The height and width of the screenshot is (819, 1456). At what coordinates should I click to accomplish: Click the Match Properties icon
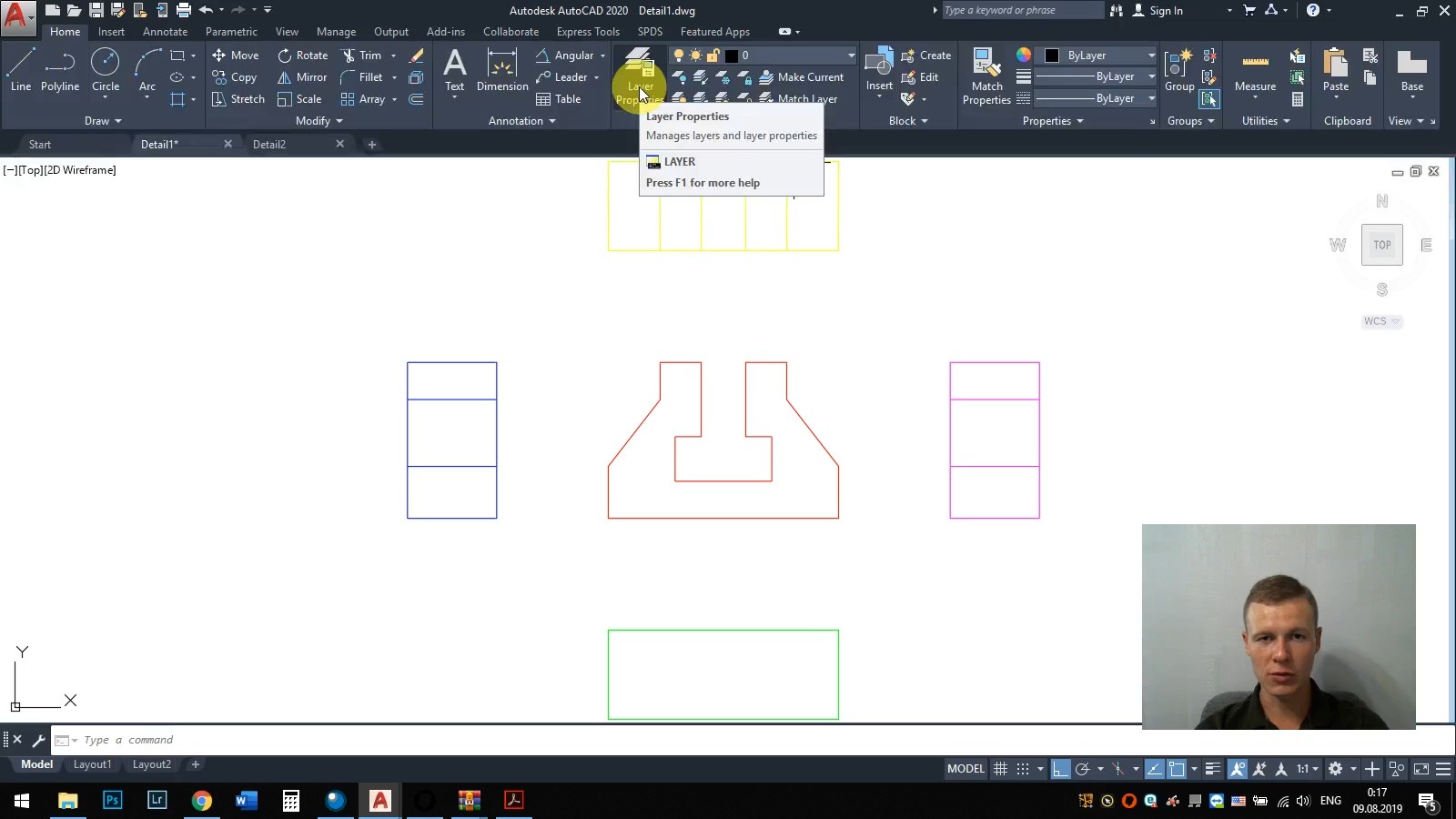(986, 69)
